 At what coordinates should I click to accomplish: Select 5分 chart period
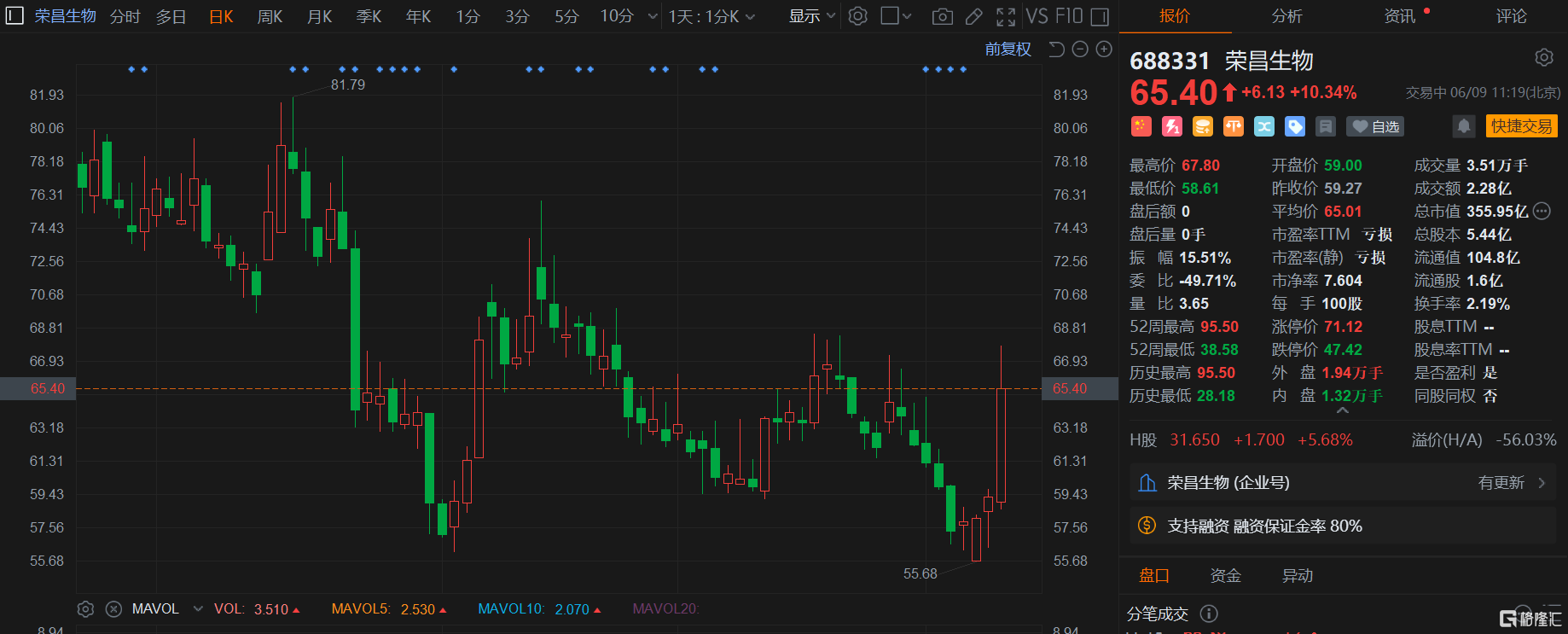(566, 16)
